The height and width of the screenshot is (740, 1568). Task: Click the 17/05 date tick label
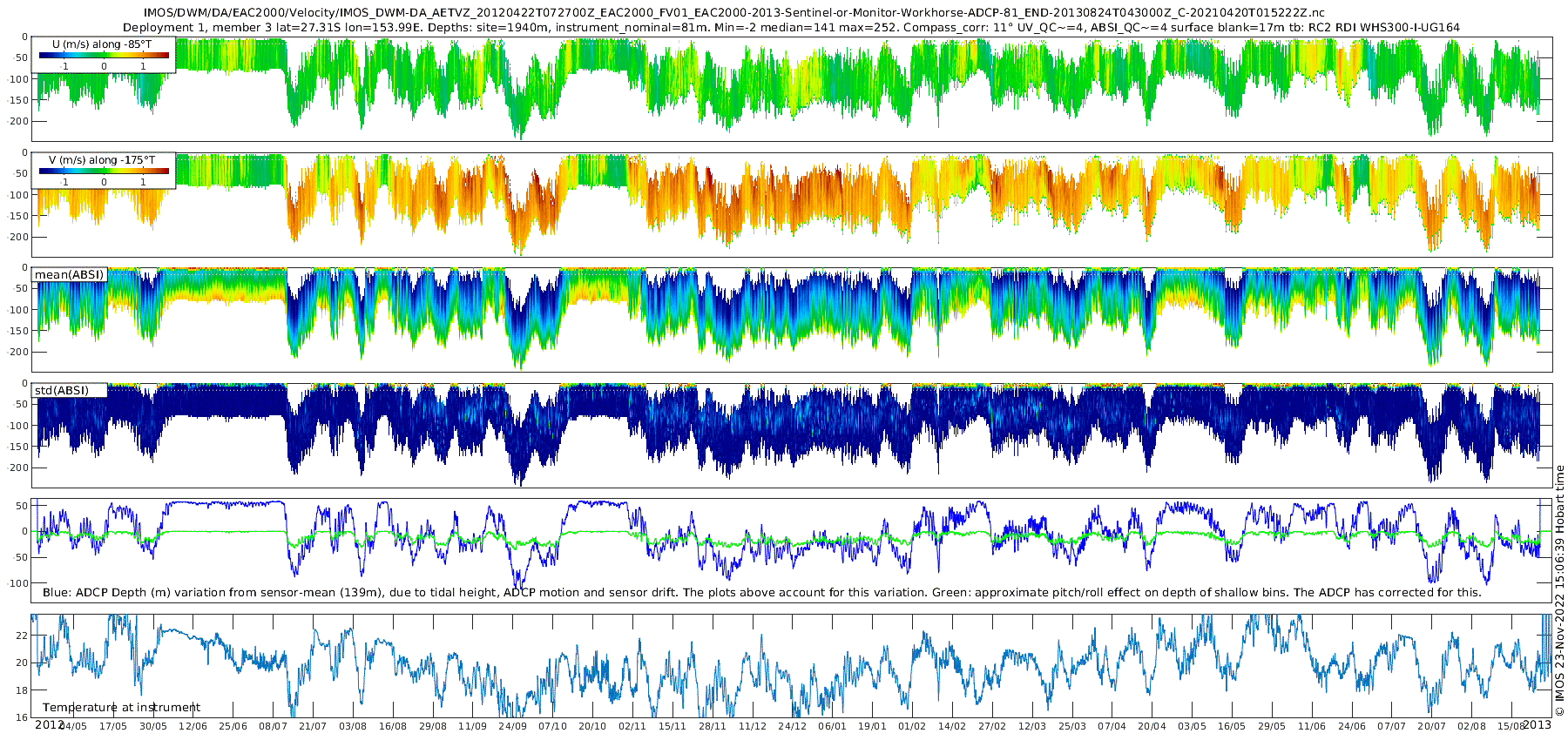tap(113, 726)
